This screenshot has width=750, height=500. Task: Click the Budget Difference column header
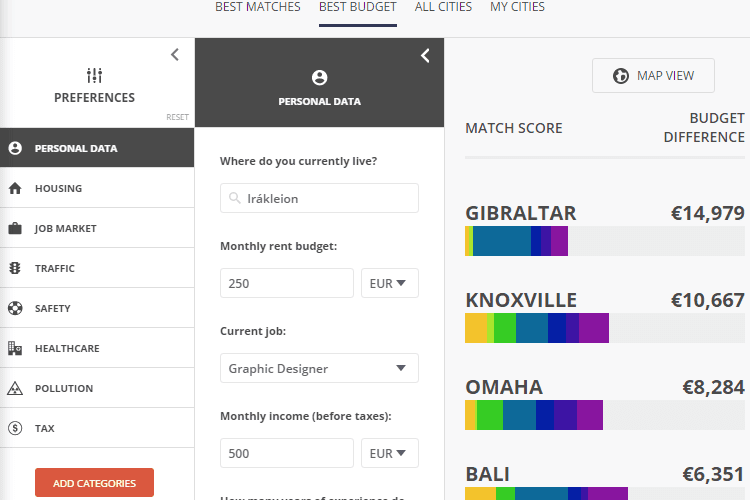704,128
